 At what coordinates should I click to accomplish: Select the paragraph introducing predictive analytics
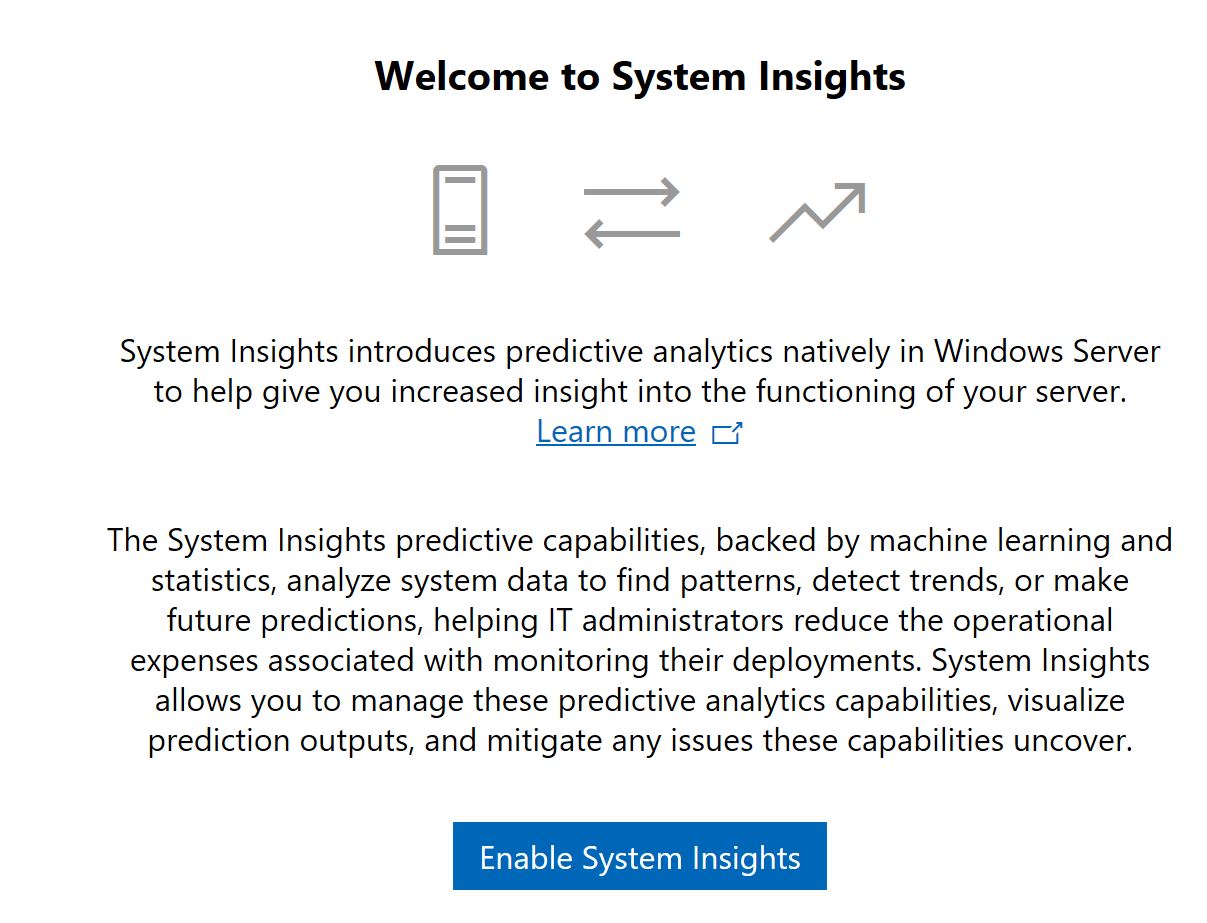(x=640, y=372)
